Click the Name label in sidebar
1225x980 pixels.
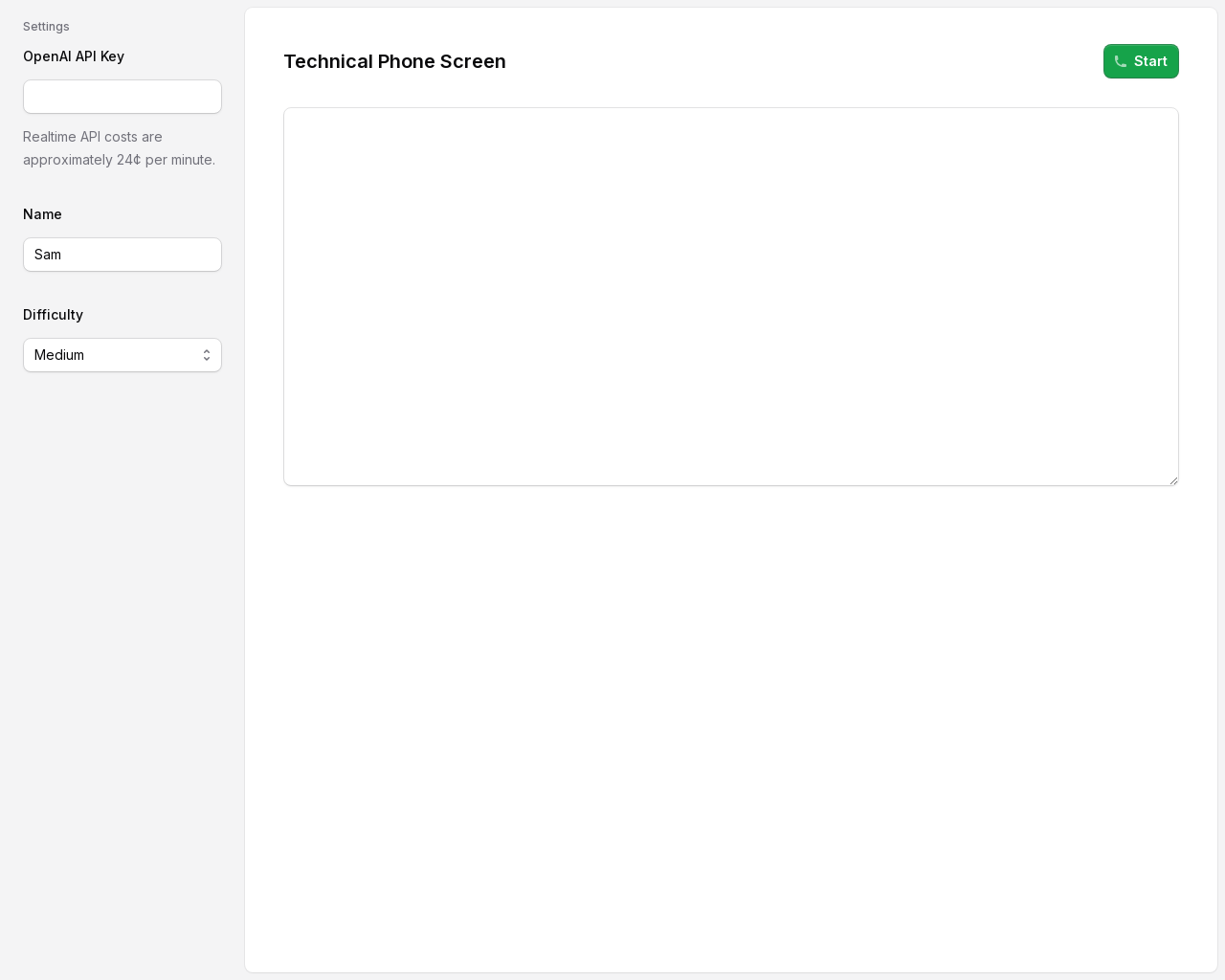pyautogui.click(x=42, y=214)
